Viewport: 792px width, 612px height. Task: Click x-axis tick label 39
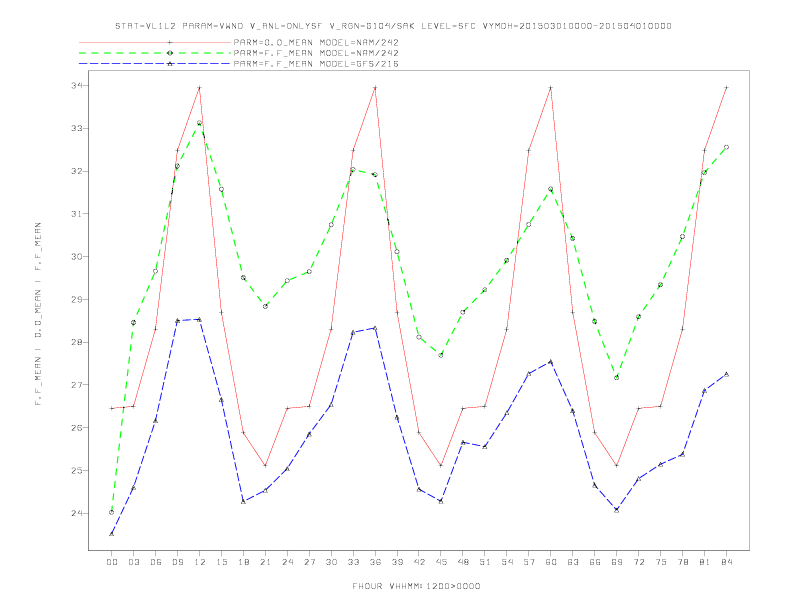[397, 562]
